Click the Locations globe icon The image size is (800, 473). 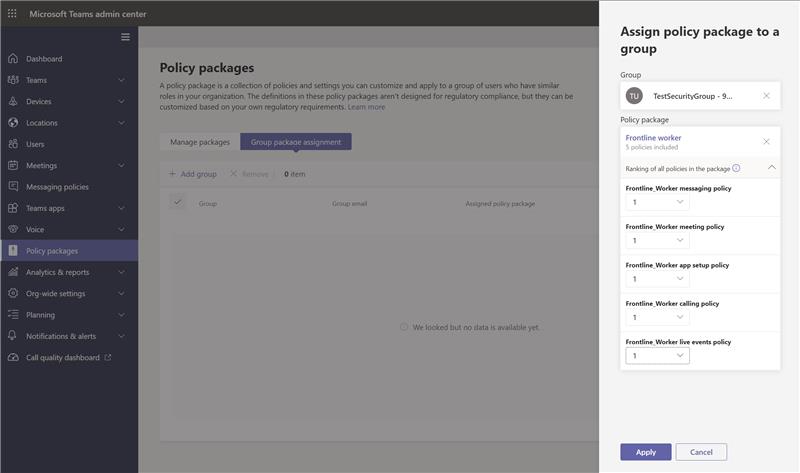tap(13, 123)
